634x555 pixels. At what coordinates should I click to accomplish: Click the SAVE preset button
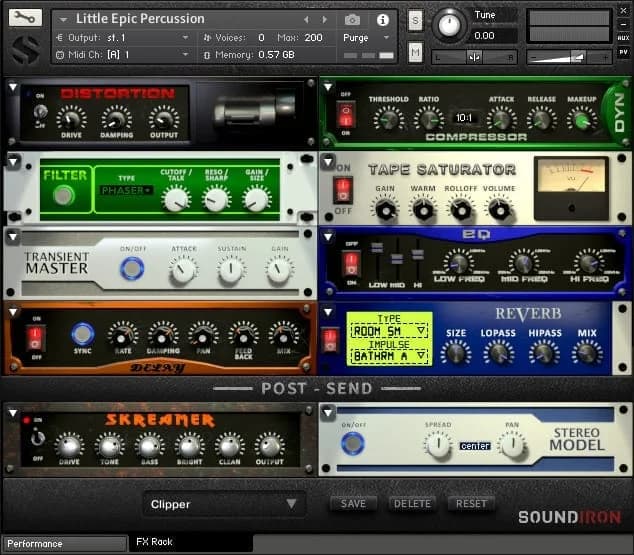pyautogui.click(x=353, y=504)
